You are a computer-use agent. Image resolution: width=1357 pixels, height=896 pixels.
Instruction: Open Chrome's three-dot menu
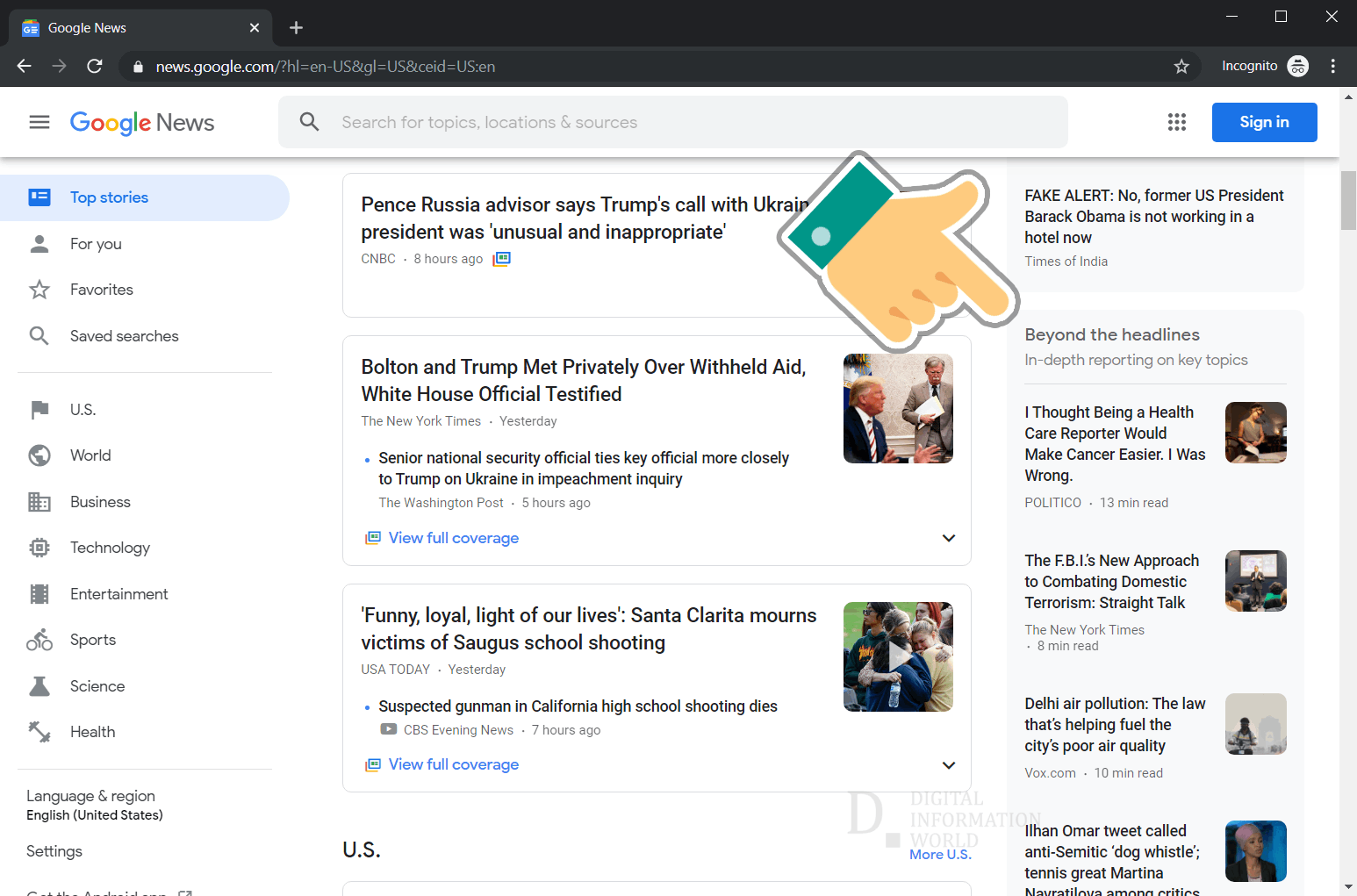point(1332,66)
